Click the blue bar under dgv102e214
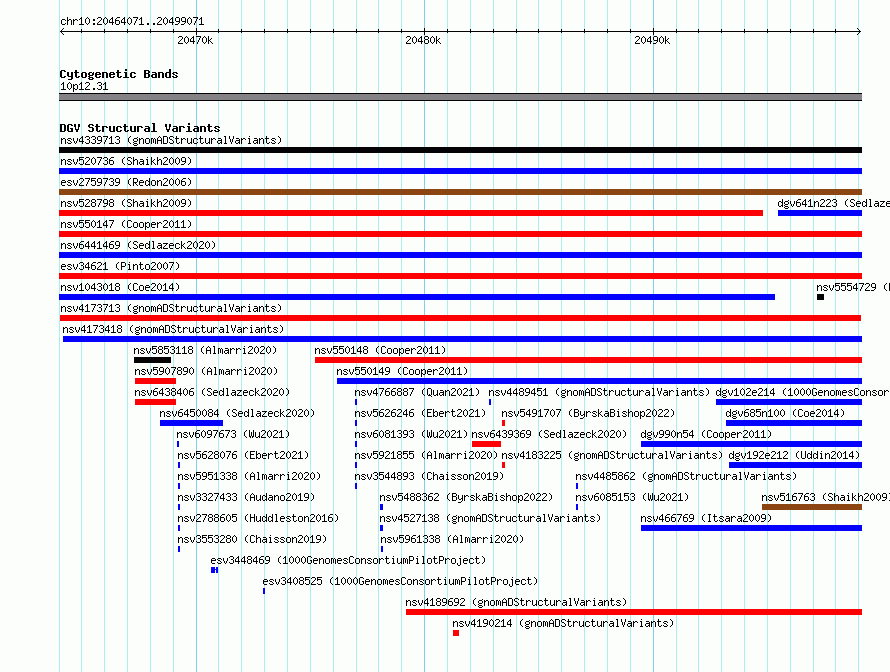Viewport: 890px width, 672px height. coord(789,402)
